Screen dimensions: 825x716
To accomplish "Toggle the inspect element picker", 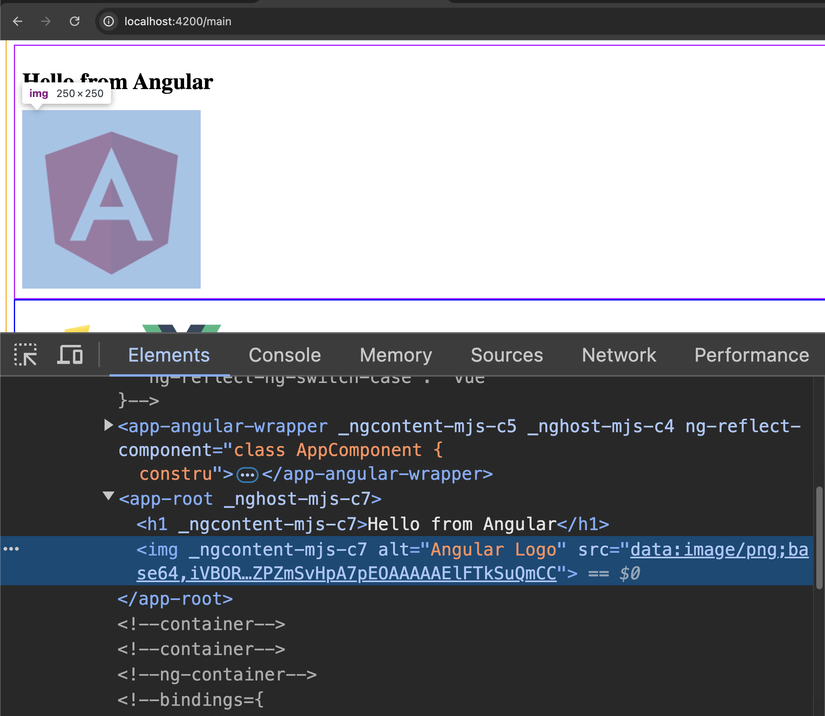I will pos(25,355).
